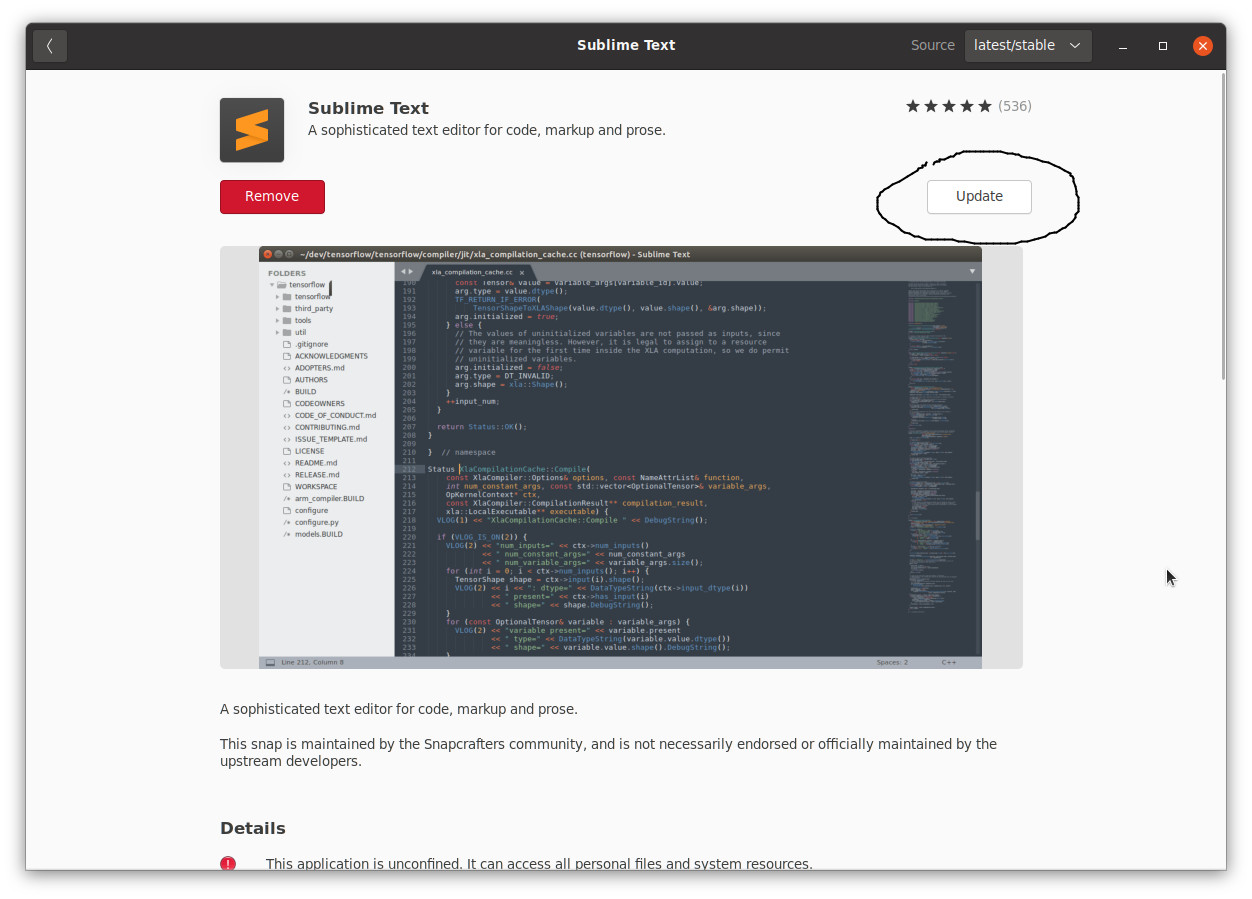
Task: Close the window with the orange X
Action: coord(1203,46)
